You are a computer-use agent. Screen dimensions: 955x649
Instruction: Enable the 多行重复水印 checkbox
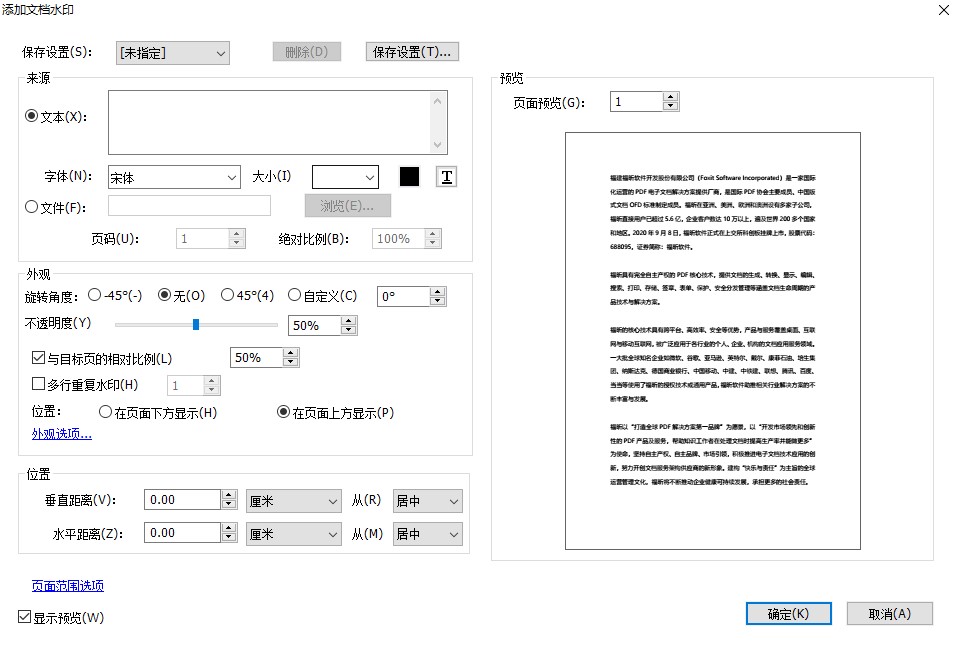point(37,384)
